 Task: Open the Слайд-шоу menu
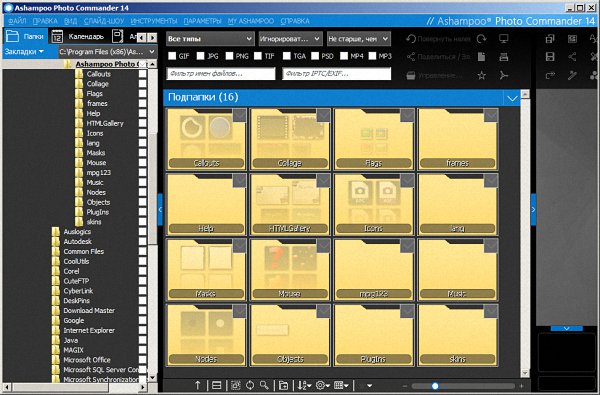(x=104, y=21)
